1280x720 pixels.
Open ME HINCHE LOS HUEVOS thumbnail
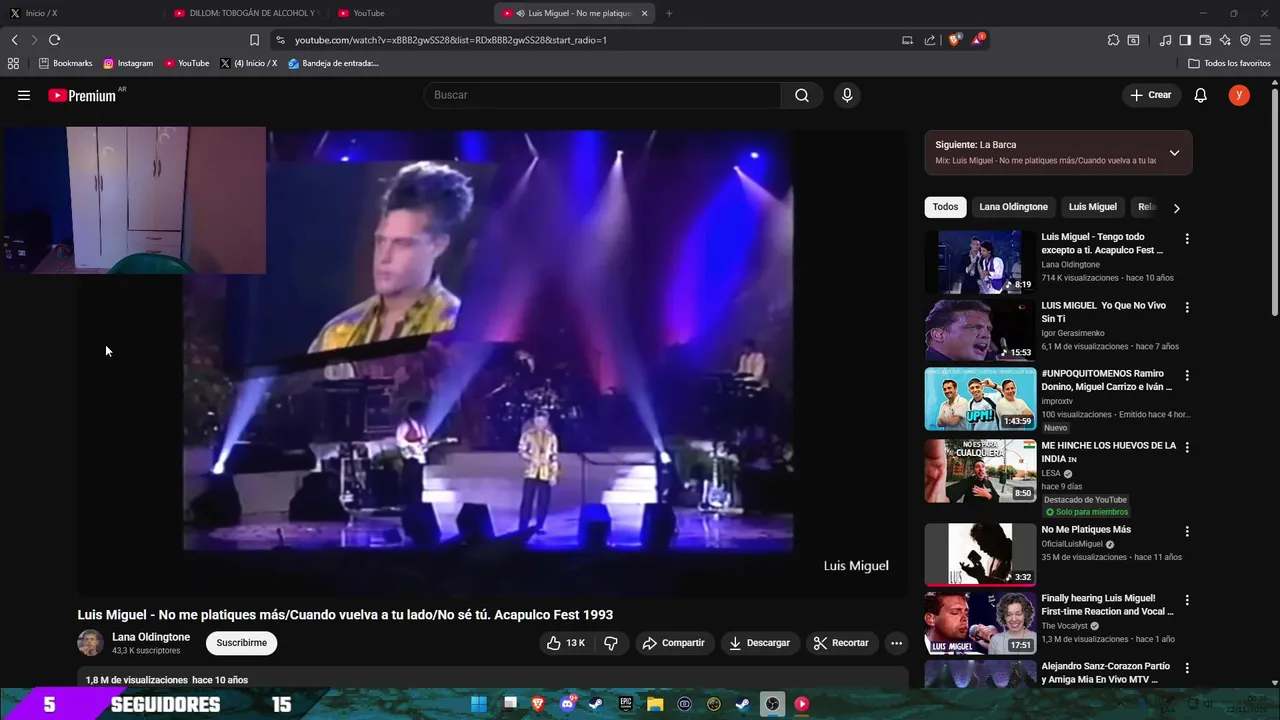(x=980, y=471)
